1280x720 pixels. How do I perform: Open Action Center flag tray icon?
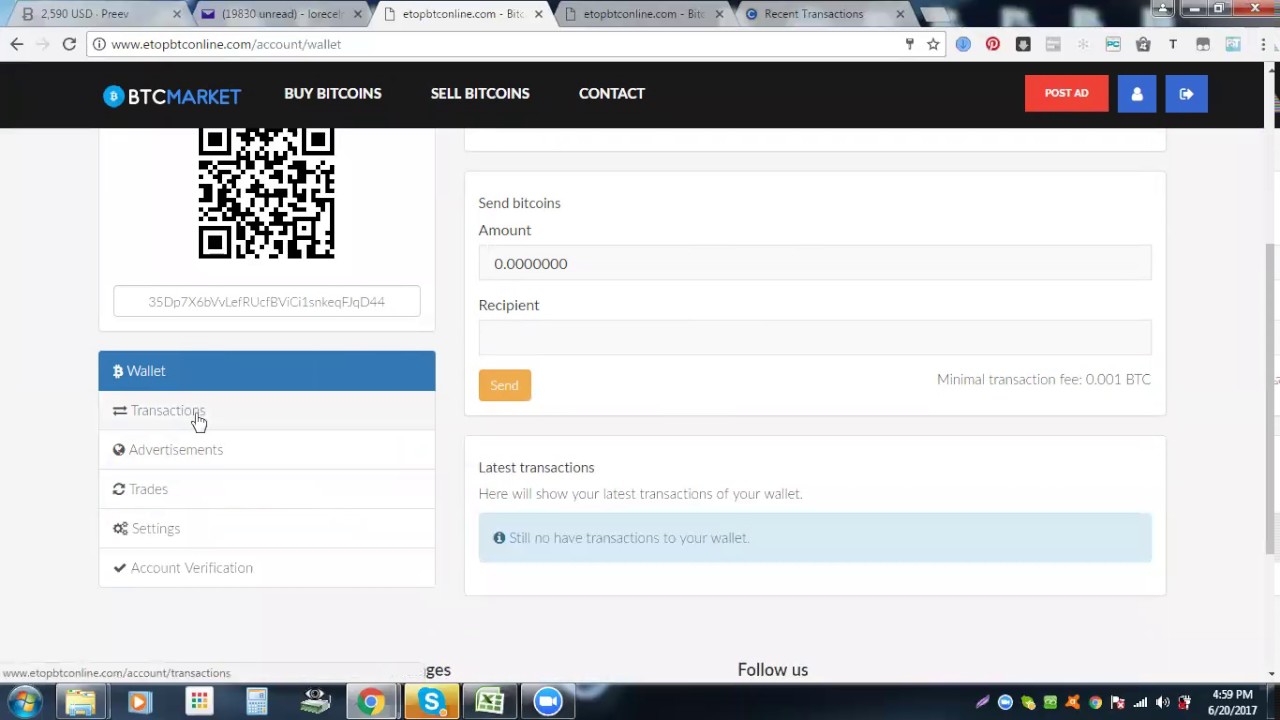click(x=1118, y=703)
